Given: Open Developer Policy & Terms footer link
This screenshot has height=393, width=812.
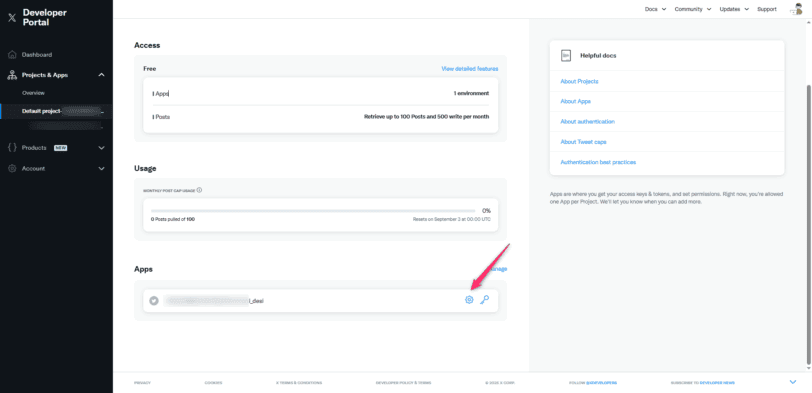Looking at the screenshot, I should coord(403,383).
